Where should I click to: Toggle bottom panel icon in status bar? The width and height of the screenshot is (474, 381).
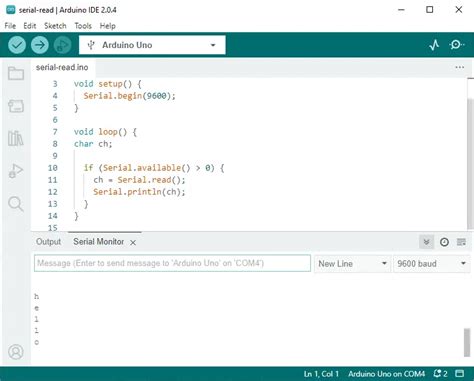tap(460, 374)
